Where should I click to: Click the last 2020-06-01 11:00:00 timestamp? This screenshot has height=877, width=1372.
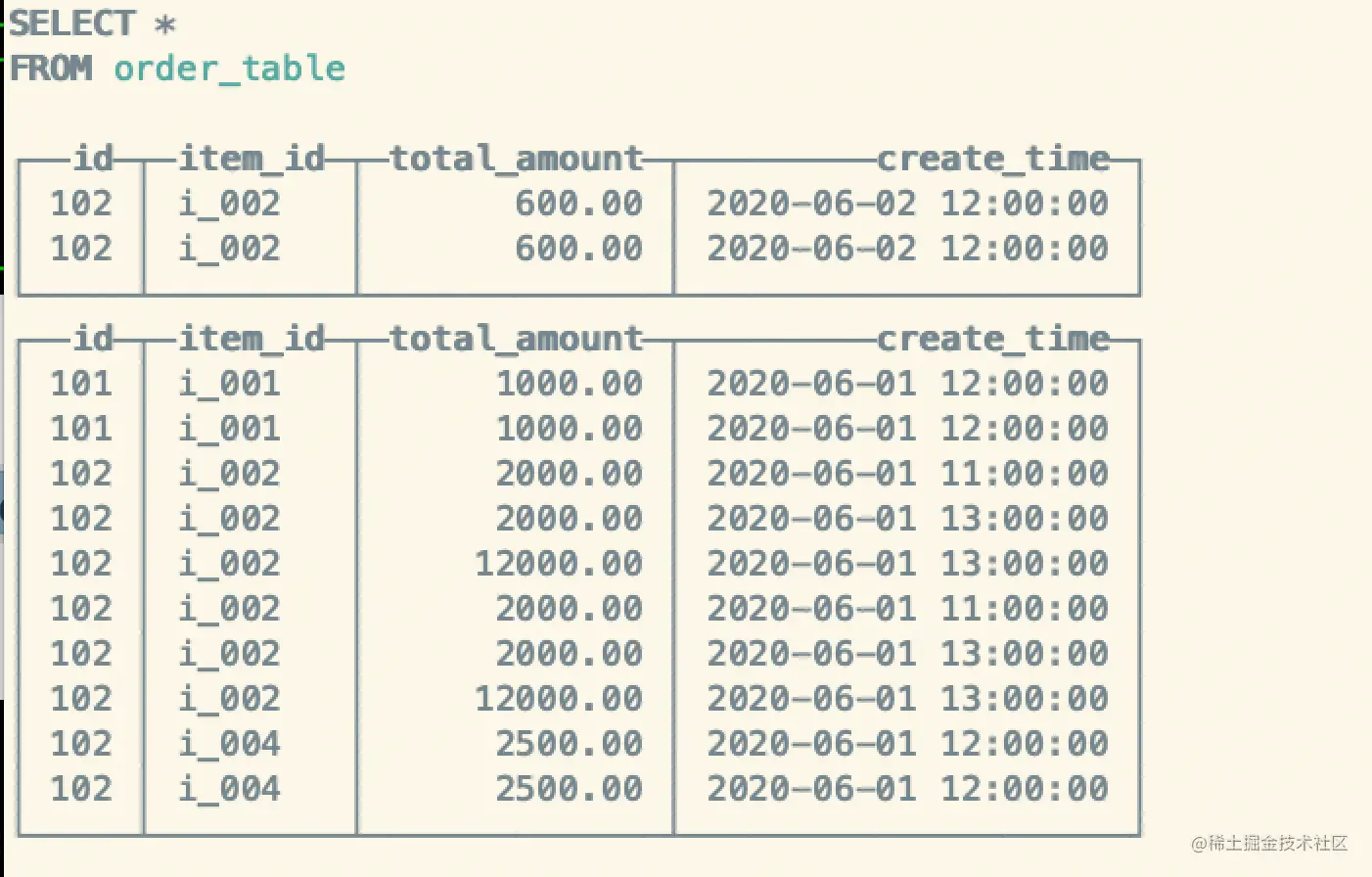[x=907, y=609]
